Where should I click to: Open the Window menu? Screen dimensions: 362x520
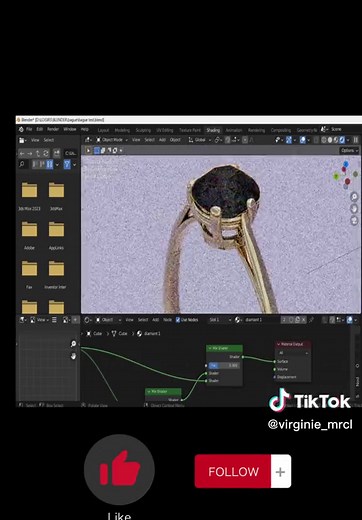point(70,129)
